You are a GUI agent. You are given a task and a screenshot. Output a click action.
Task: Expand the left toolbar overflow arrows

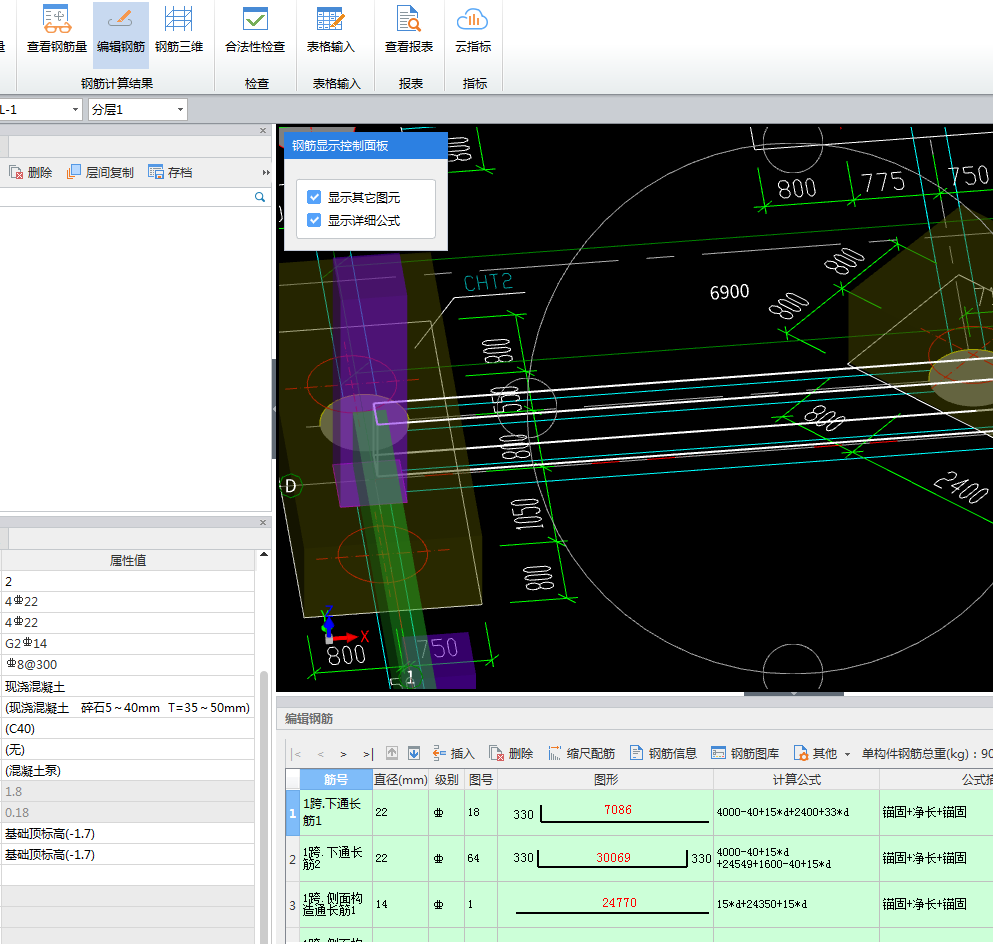coord(266,172)
